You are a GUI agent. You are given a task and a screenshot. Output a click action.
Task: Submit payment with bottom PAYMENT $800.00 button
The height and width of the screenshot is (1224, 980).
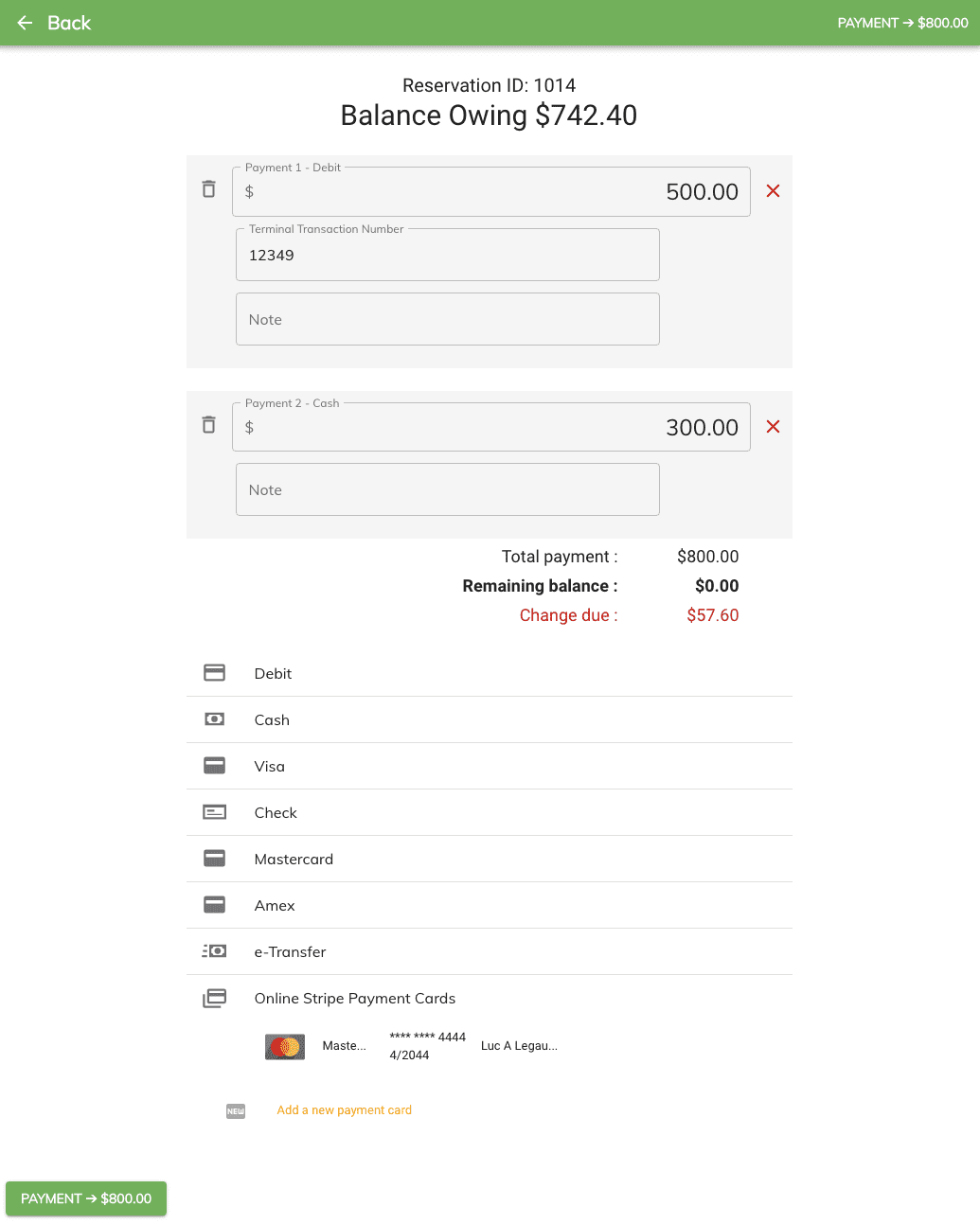click(86, 1198)
